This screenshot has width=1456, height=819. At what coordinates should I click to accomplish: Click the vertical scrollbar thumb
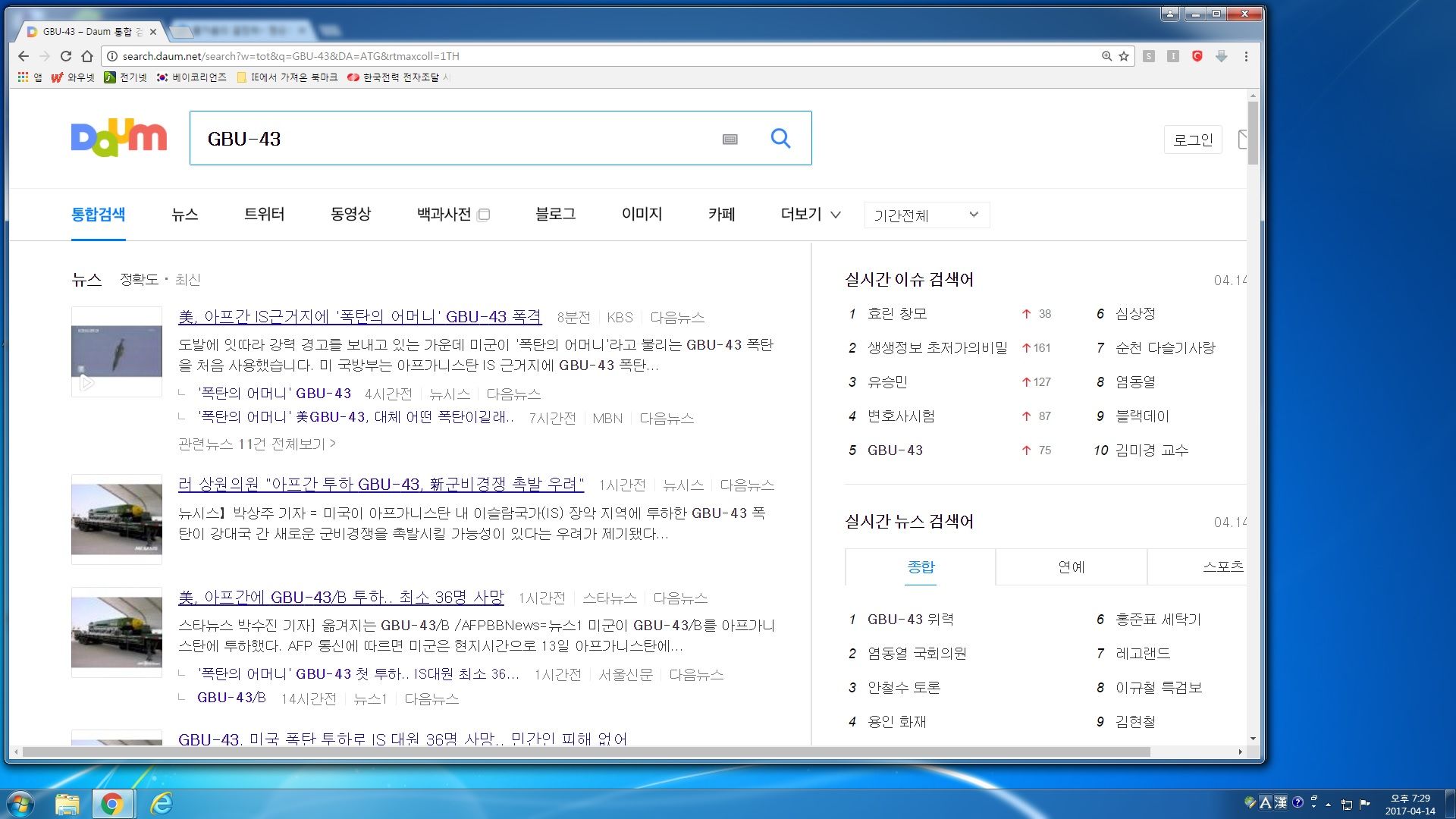point(1253,133)
